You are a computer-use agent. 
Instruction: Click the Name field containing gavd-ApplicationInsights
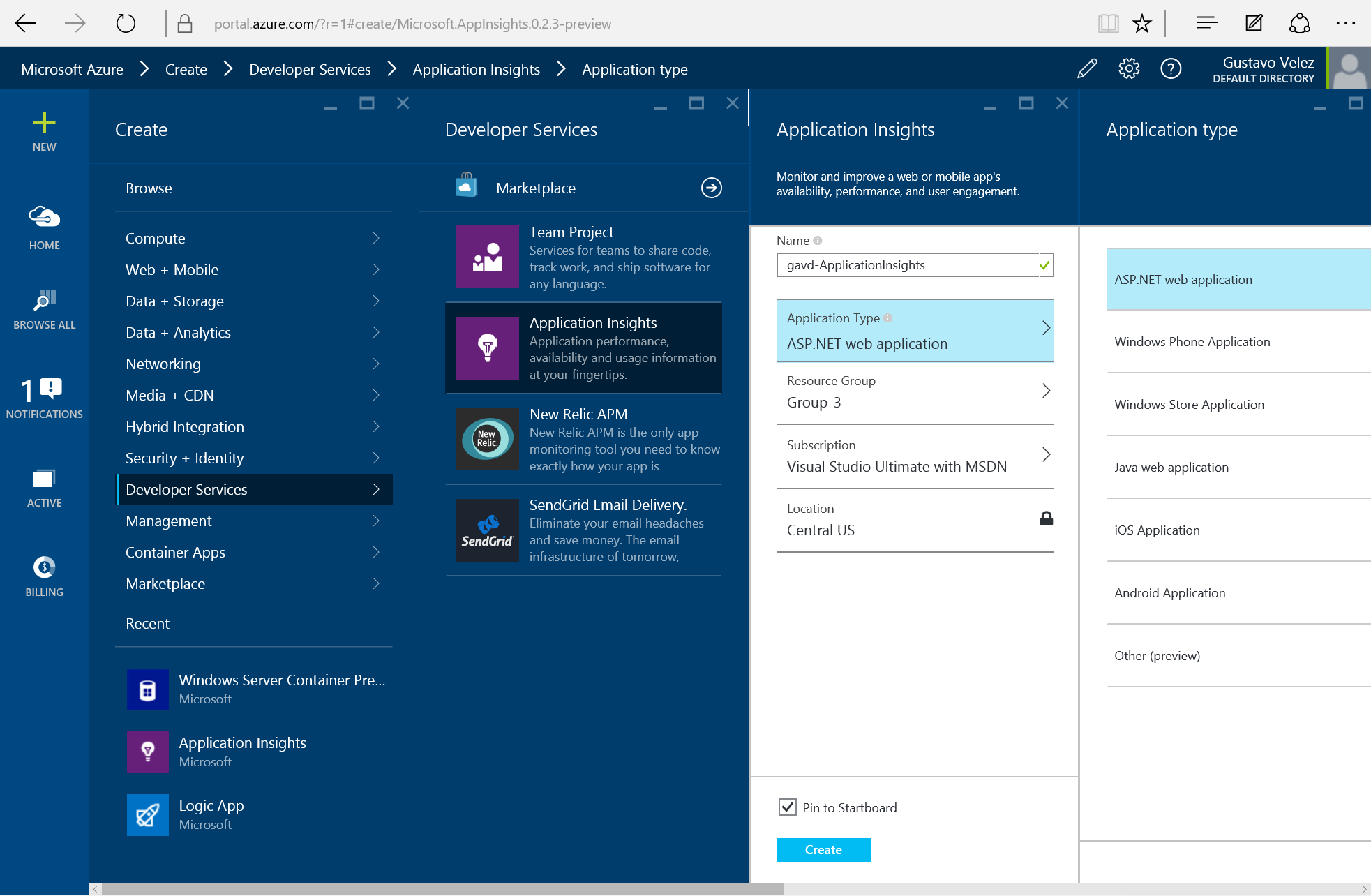(x=907, y=265)
